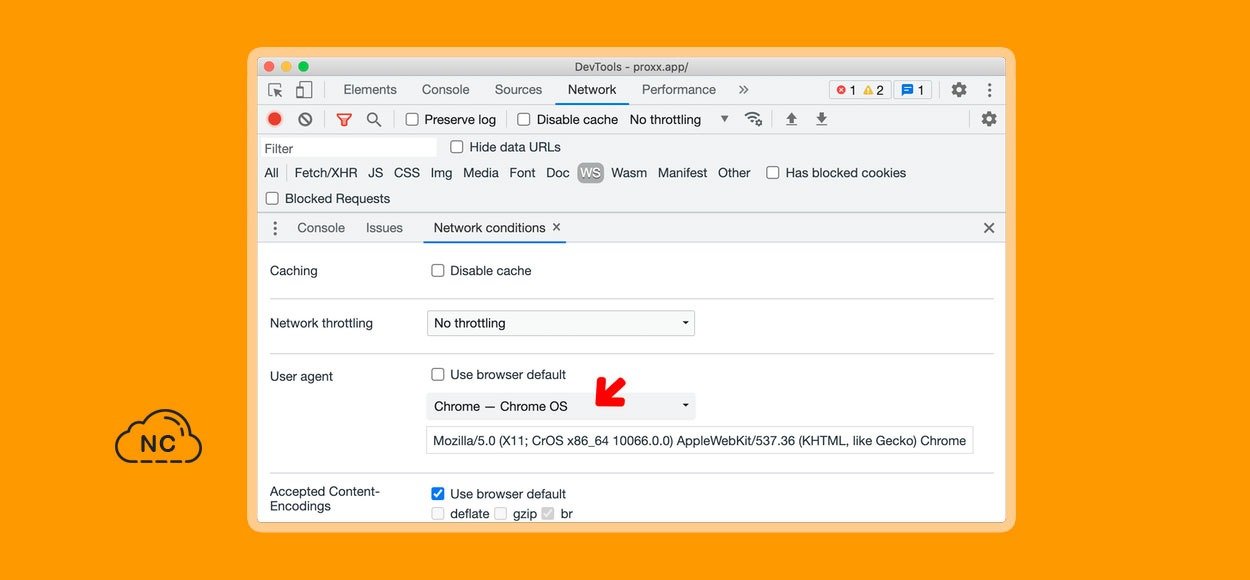
Task: Filter requests by JS
Action: click(x=376, y=173)
